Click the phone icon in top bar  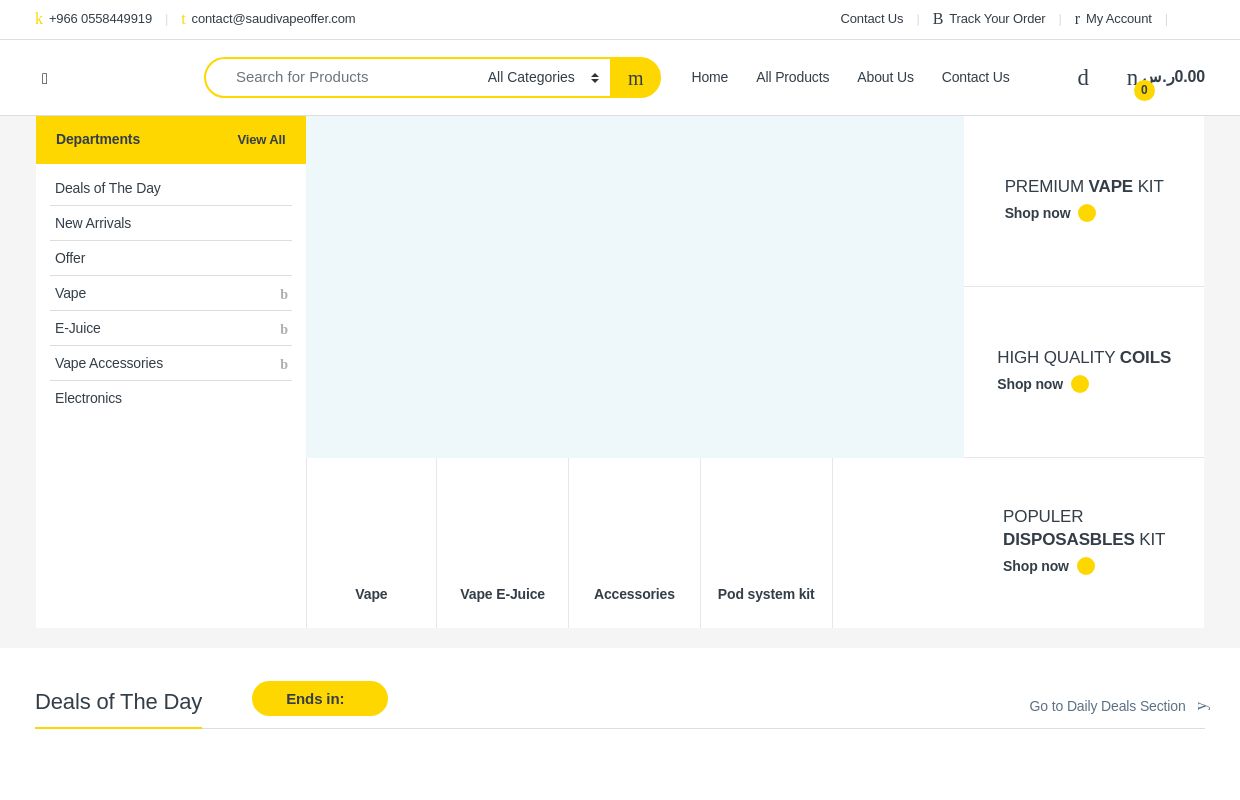point(39,19)
